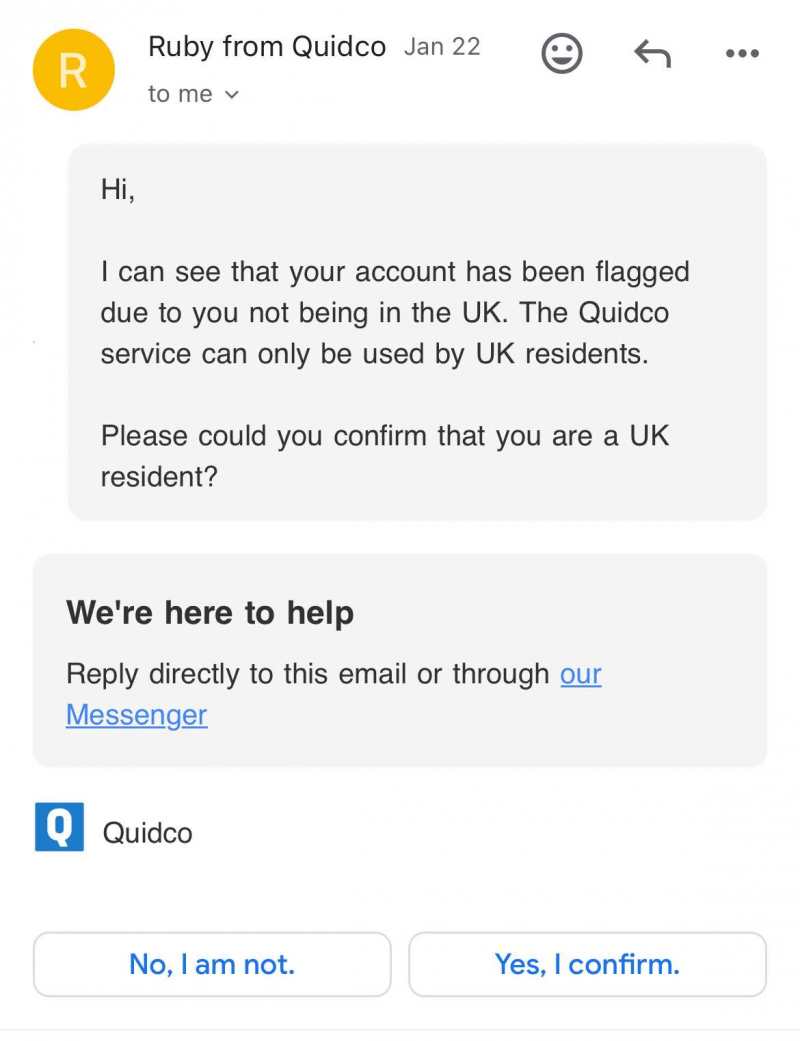
Task: Tap the yellow R sender avatar
Action: point(74,70)
